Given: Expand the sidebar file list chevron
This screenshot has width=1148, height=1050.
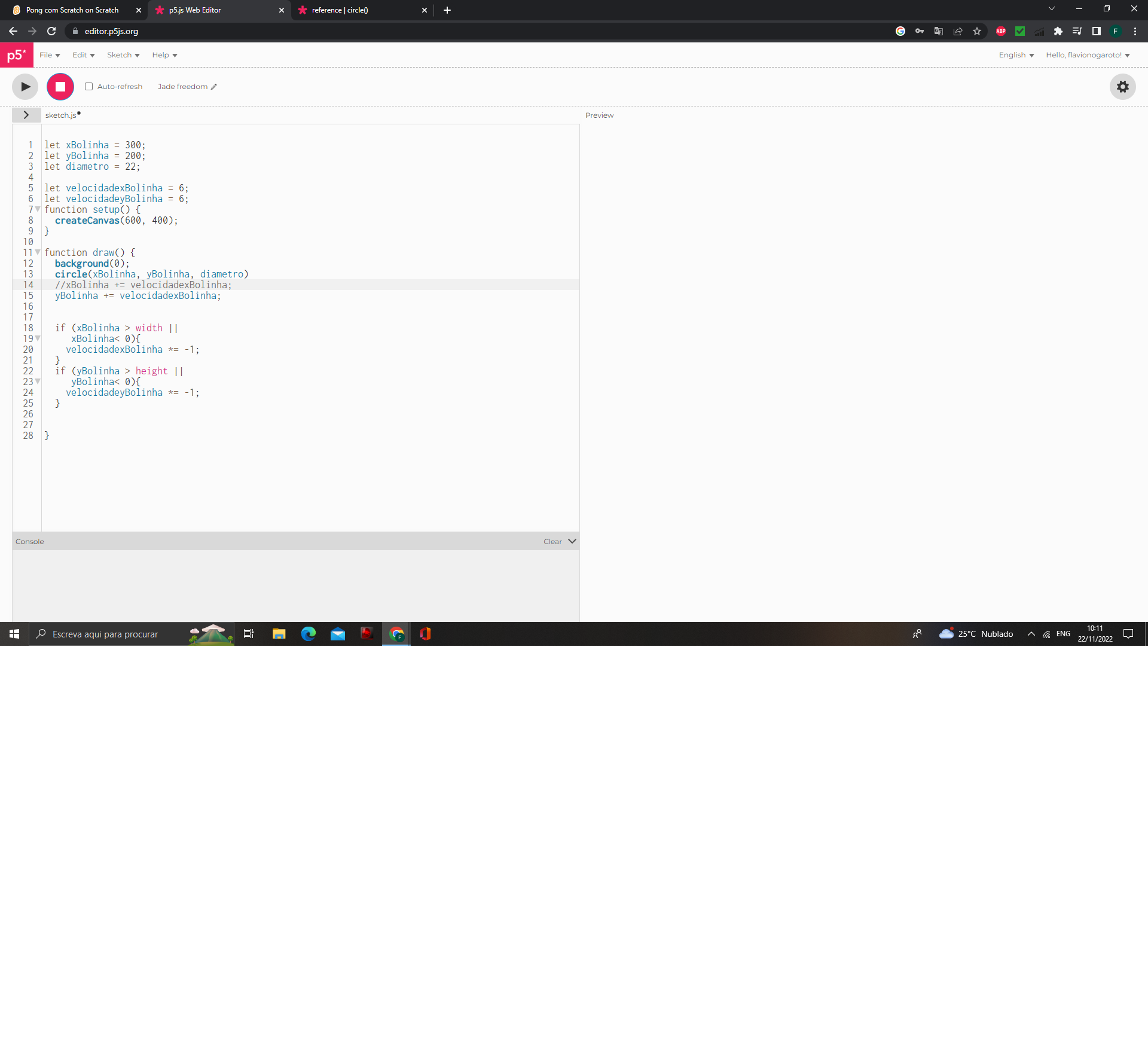Looking at the screenshot, I should point(26,115).
